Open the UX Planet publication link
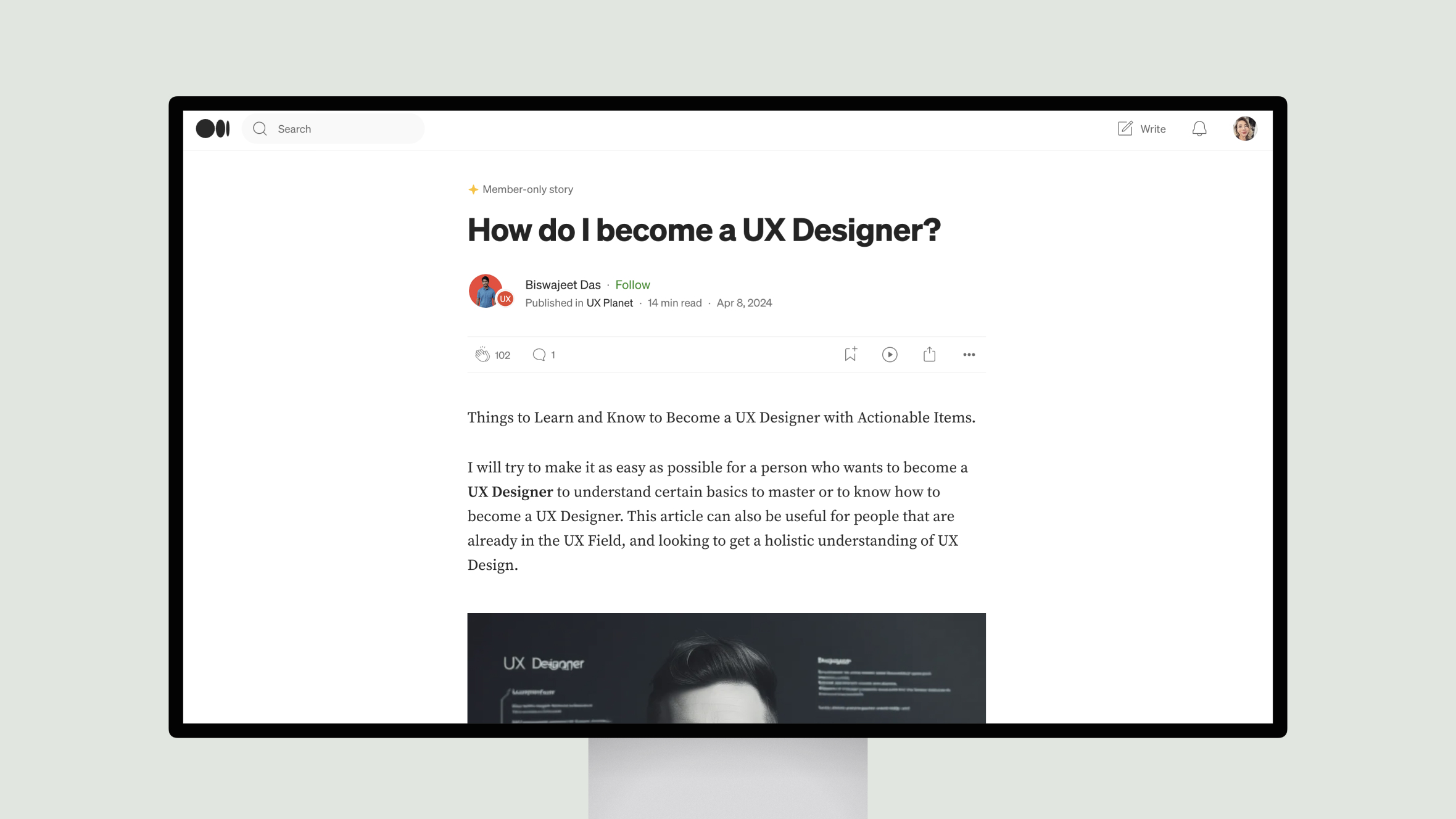1456x819 pixels. [x=610, y=303]
